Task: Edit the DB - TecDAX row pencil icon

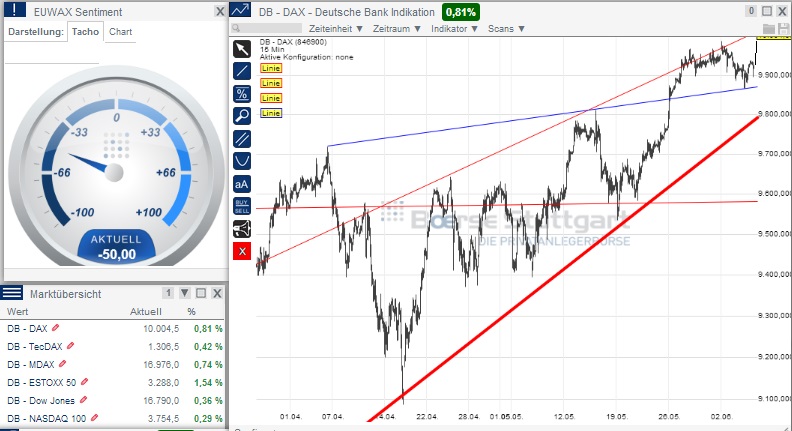Action: pyautogui.click(x=71, y=346)
